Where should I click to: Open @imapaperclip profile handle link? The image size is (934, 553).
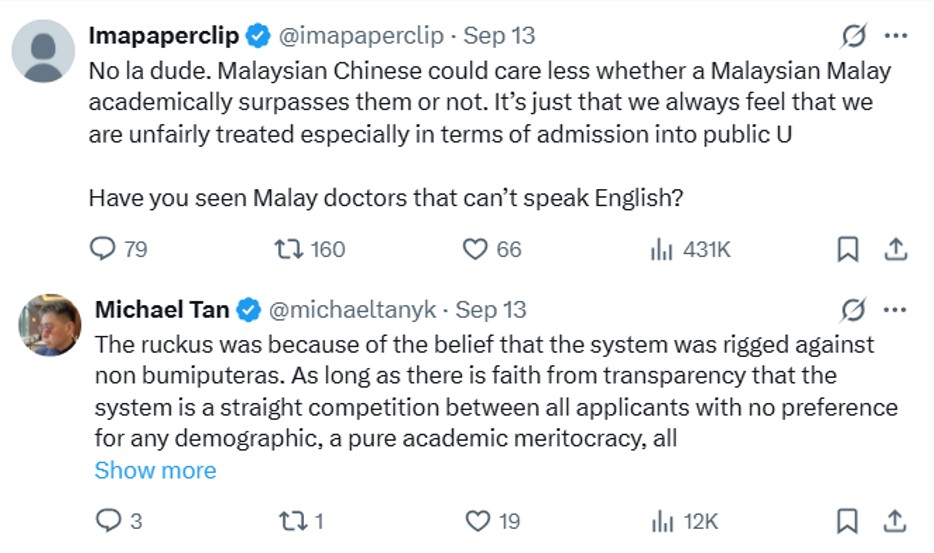363,37
